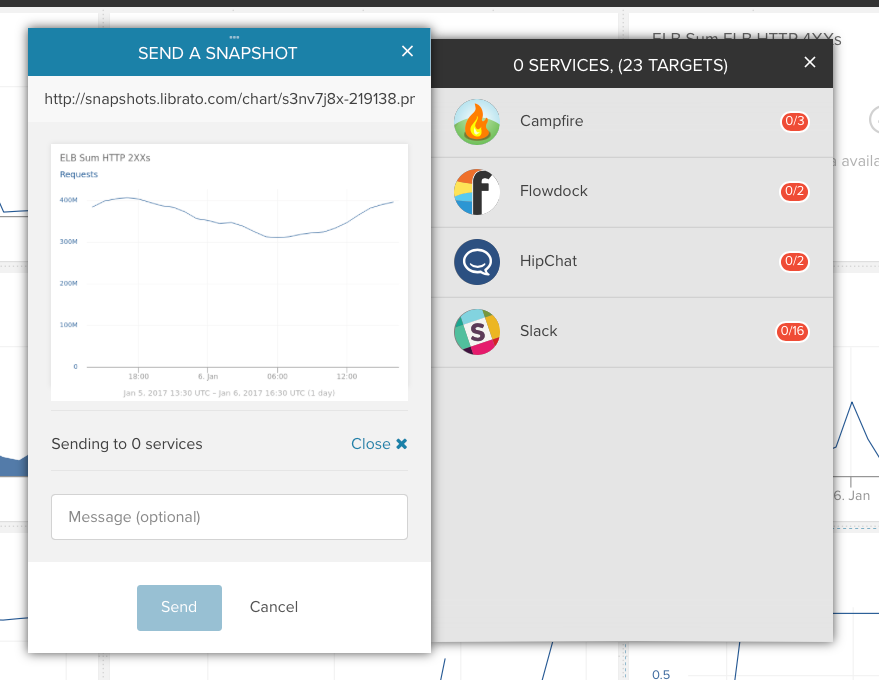
Task: Click the Close services link
Action: [x=371, y=444]
